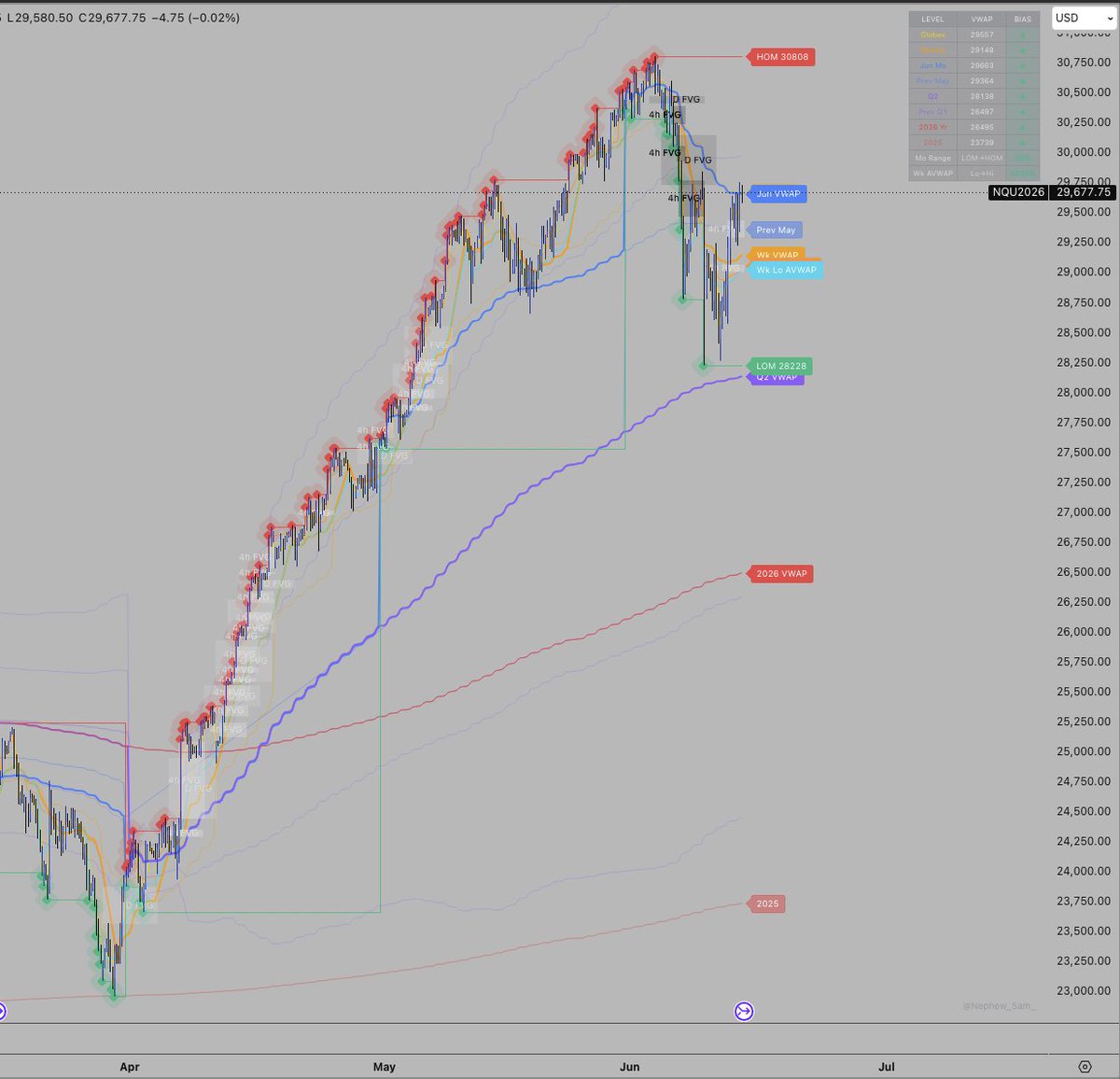Click the Mo Range table row label

click(x=933, y=158)
